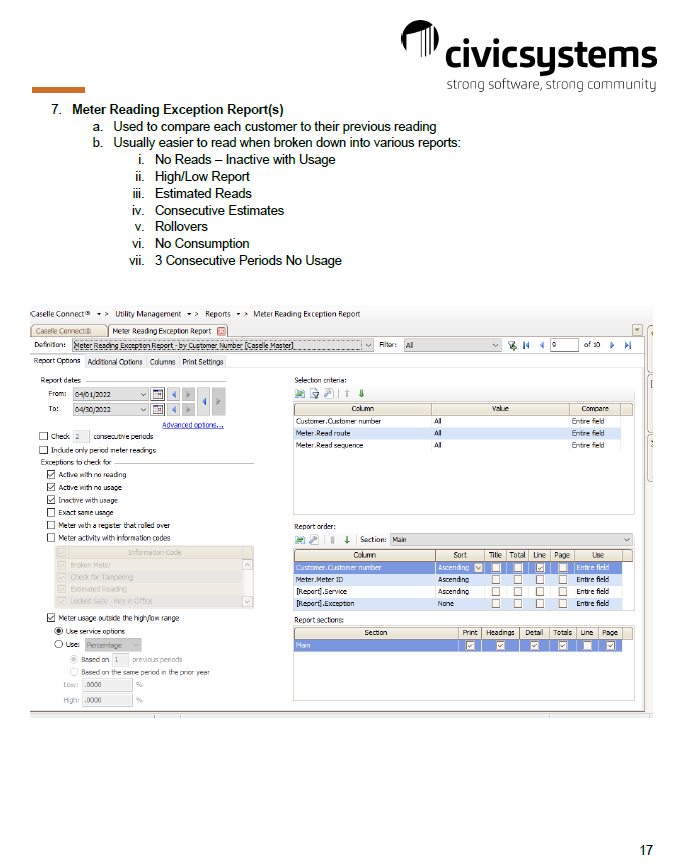Go to the first record
The height and width of the screenshot is (865, 680).
(x=526, y=345)
